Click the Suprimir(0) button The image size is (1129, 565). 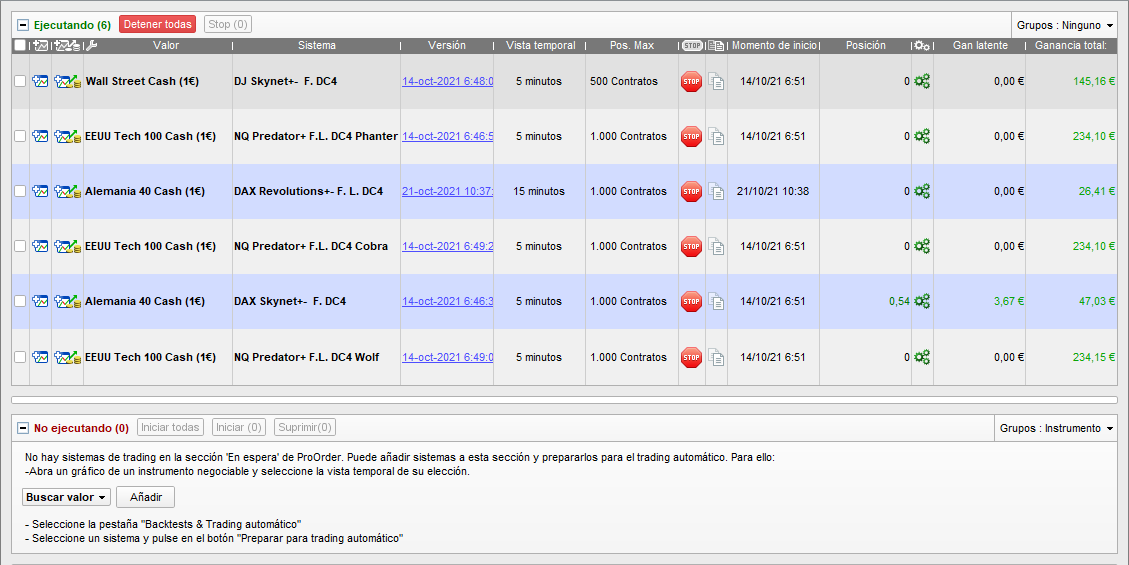point(305,428)
